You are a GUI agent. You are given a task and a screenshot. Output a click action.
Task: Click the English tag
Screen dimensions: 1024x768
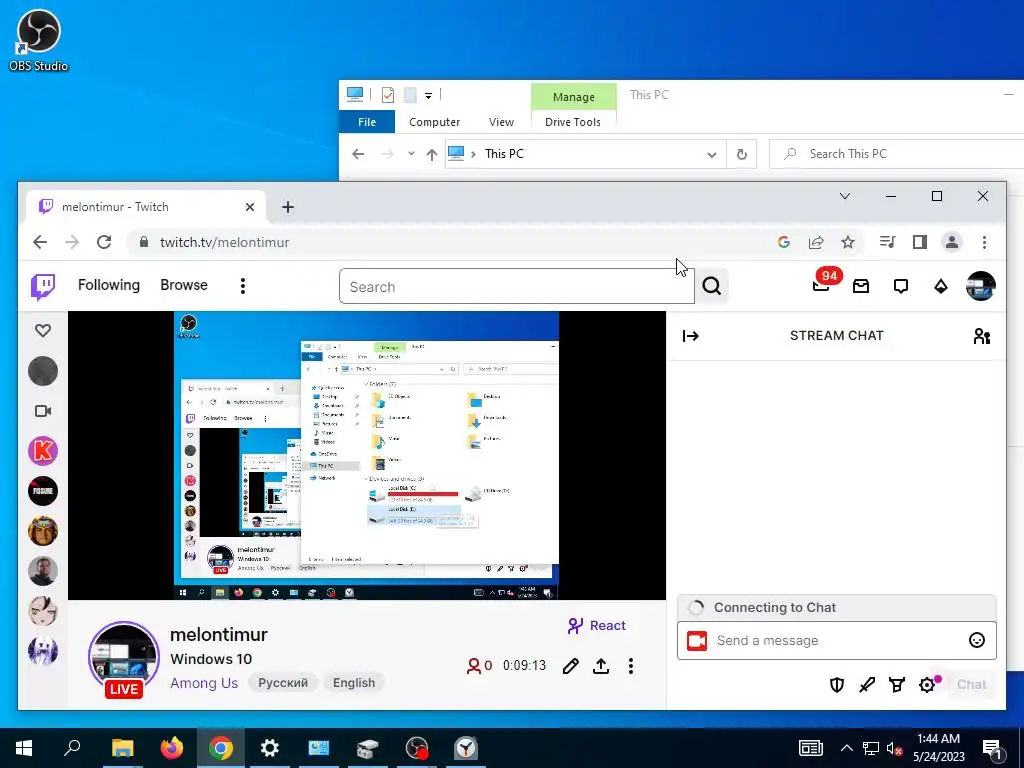[354, 683]
